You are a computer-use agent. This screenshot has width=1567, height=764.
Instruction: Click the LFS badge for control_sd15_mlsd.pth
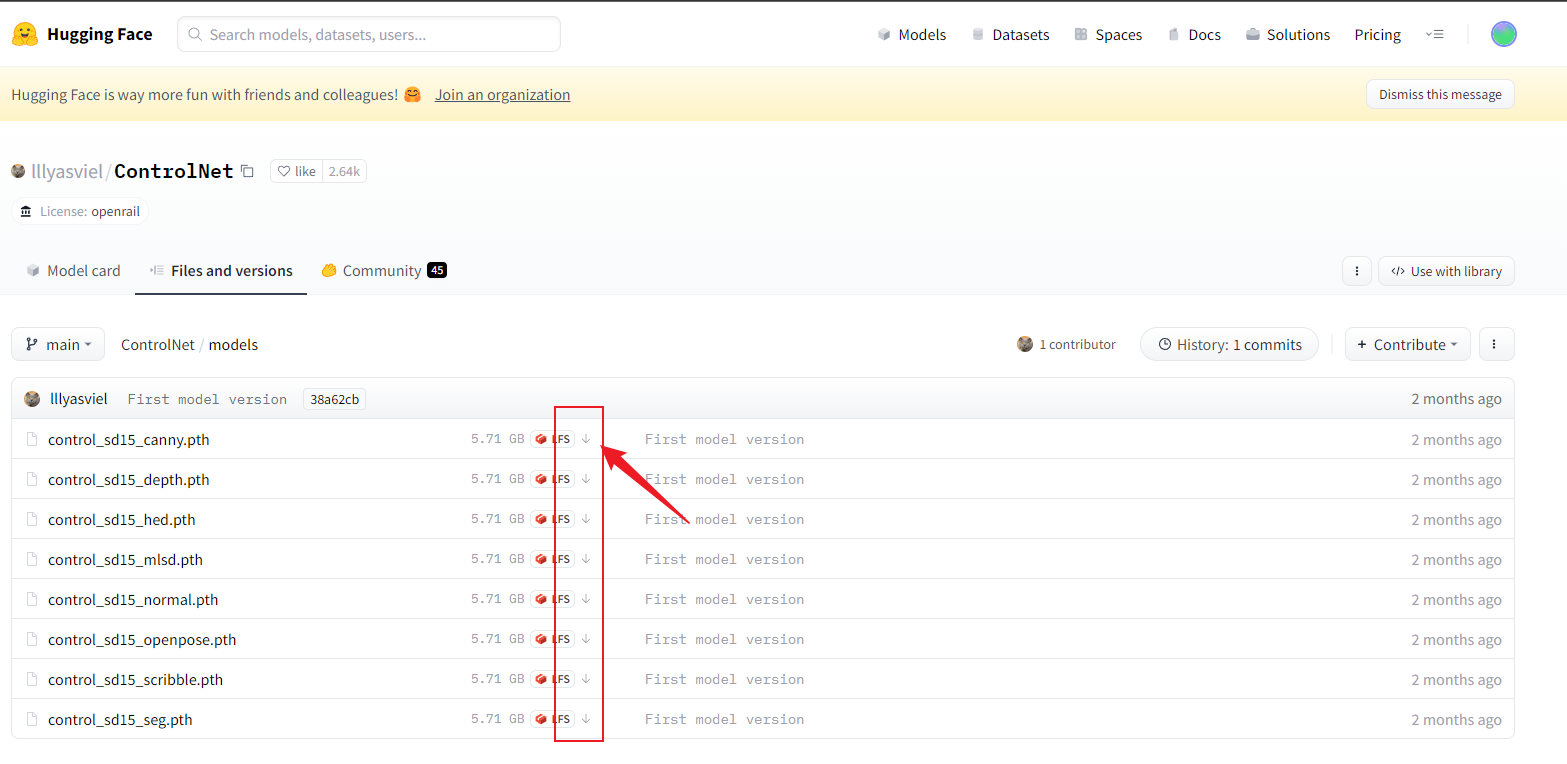coord(553,559)
